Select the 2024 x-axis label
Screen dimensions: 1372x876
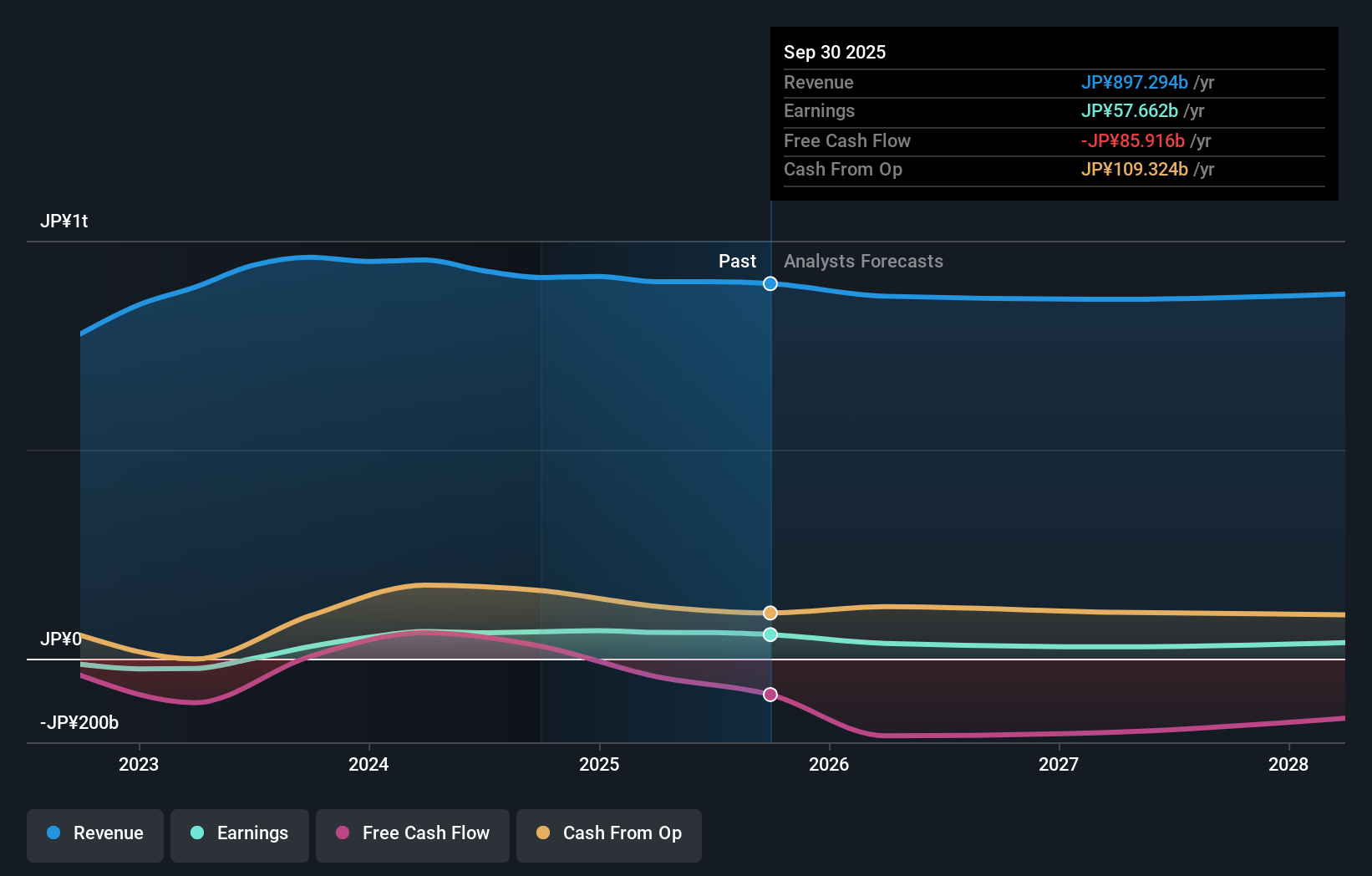368,764
